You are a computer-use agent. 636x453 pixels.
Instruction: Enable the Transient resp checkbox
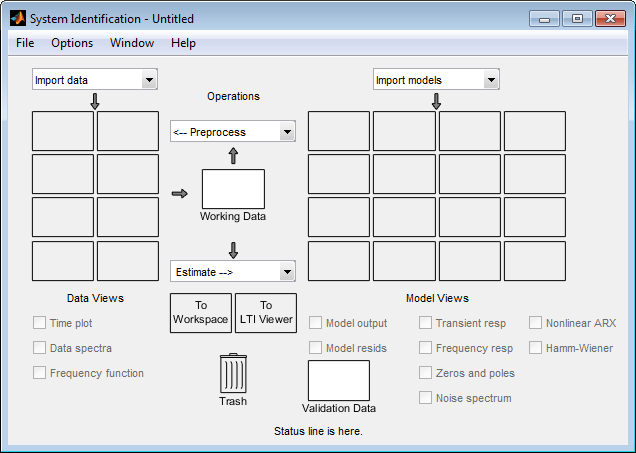click(425, 323)
